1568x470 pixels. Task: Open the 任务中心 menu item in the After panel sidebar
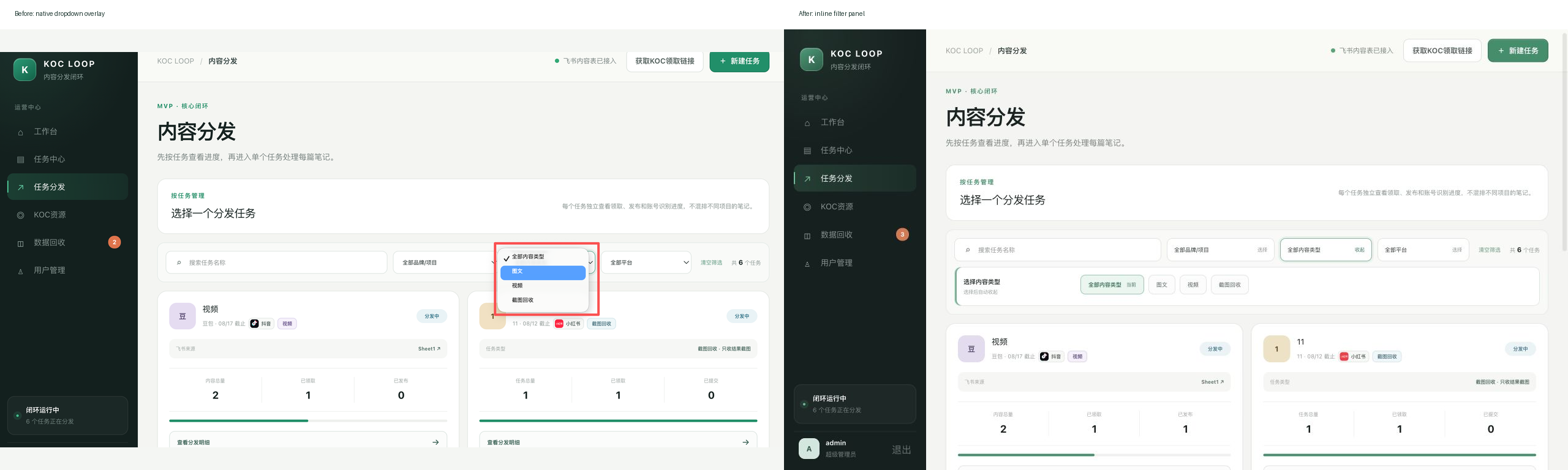coord(854,151)
